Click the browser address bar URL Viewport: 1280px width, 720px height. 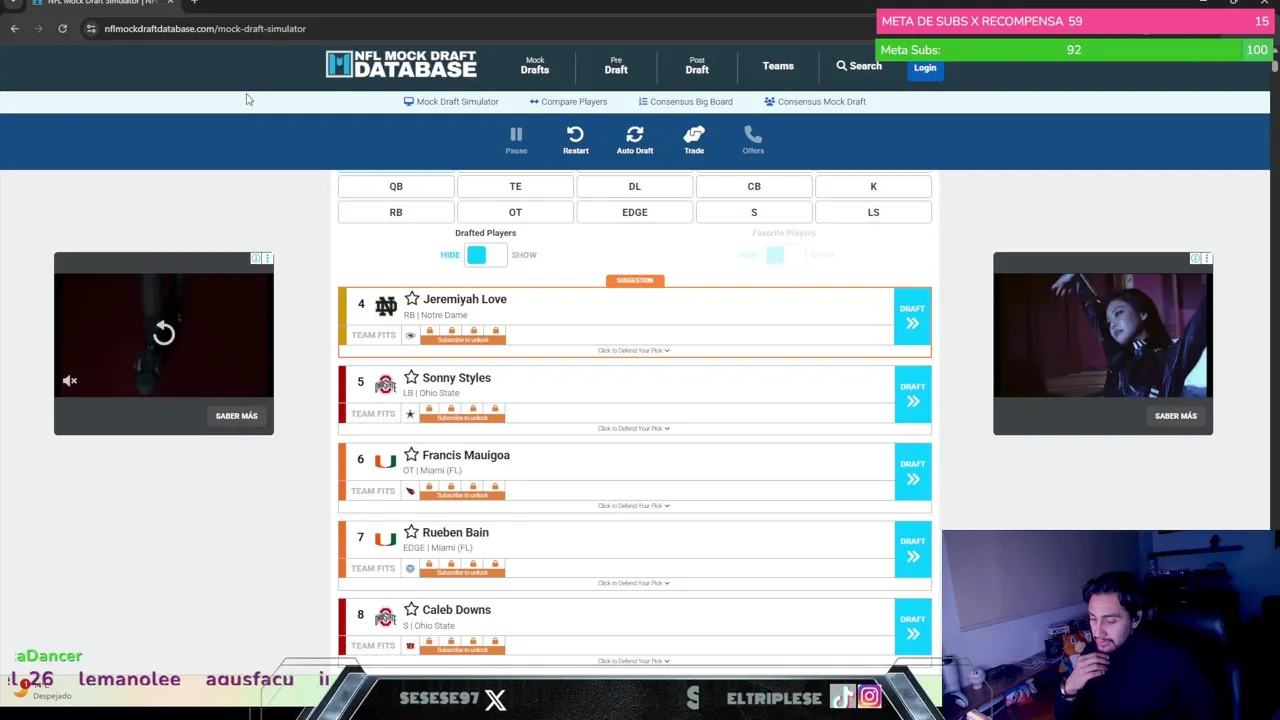coord(205,29)
